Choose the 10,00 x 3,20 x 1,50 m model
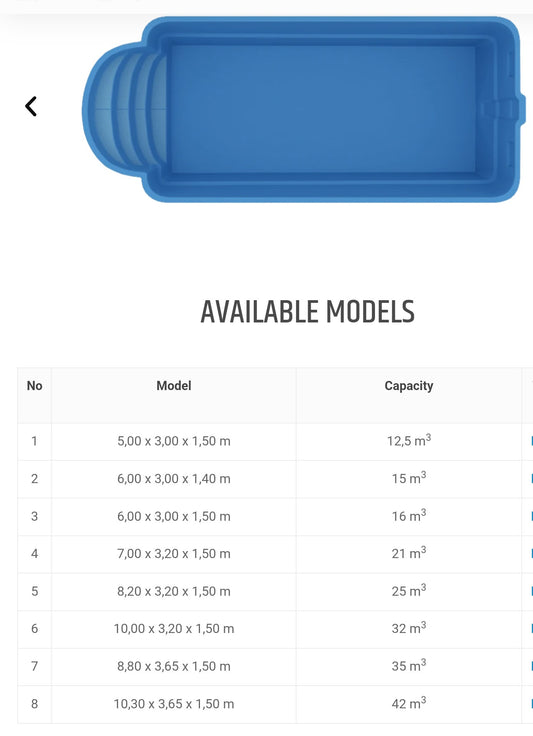 tap(174, 629)
